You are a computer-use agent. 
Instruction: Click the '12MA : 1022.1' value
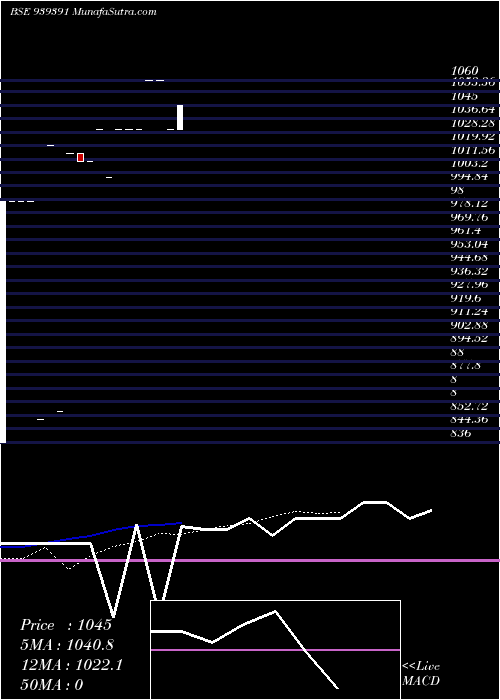[72, 665]
